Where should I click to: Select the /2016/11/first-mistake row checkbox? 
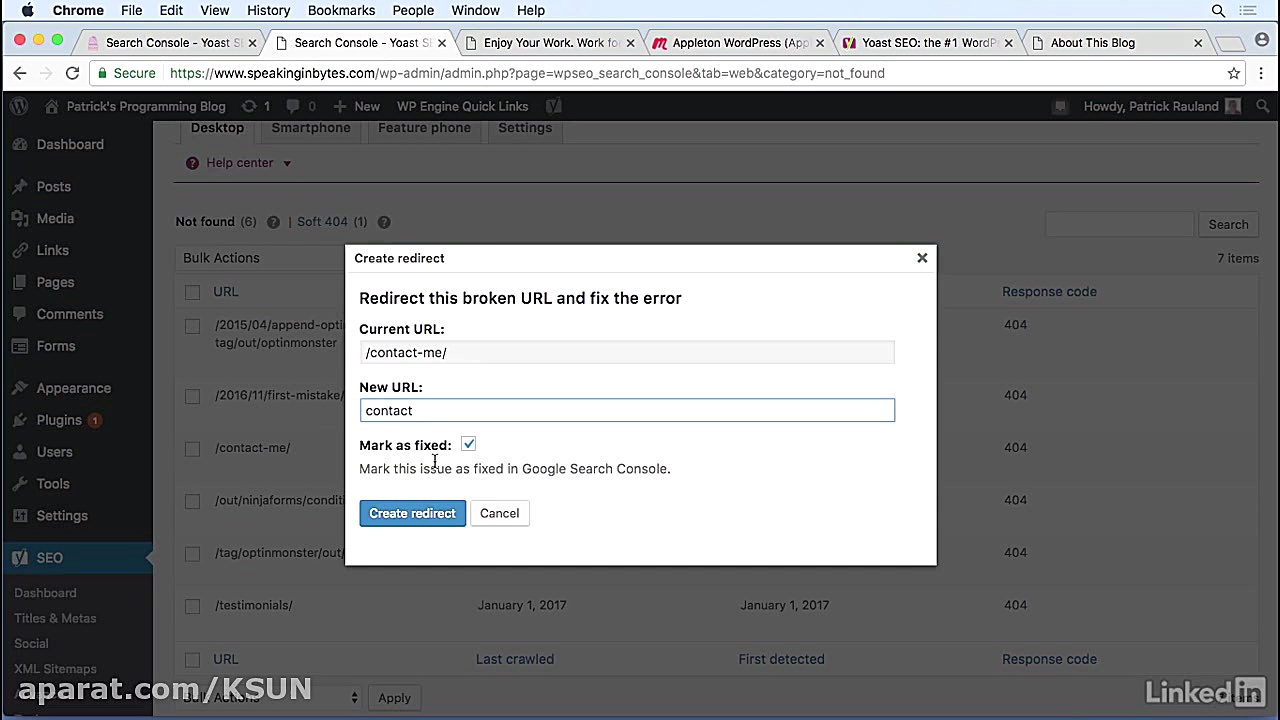pos(192,396)
